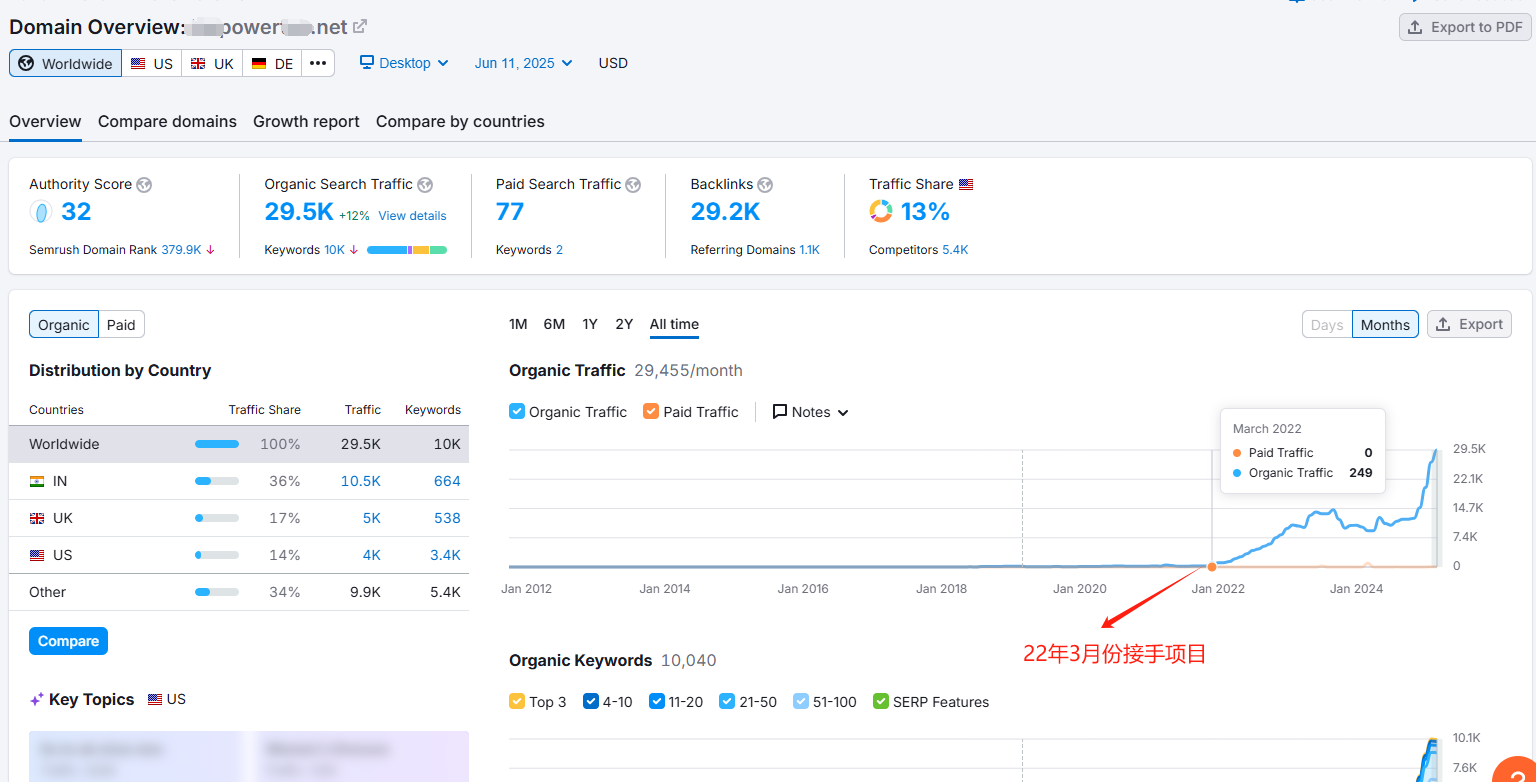This screenshot has width=1536, height=783.
Task: Click the sparkle icon beside Key Topics
Action: [x=37, y=700]
